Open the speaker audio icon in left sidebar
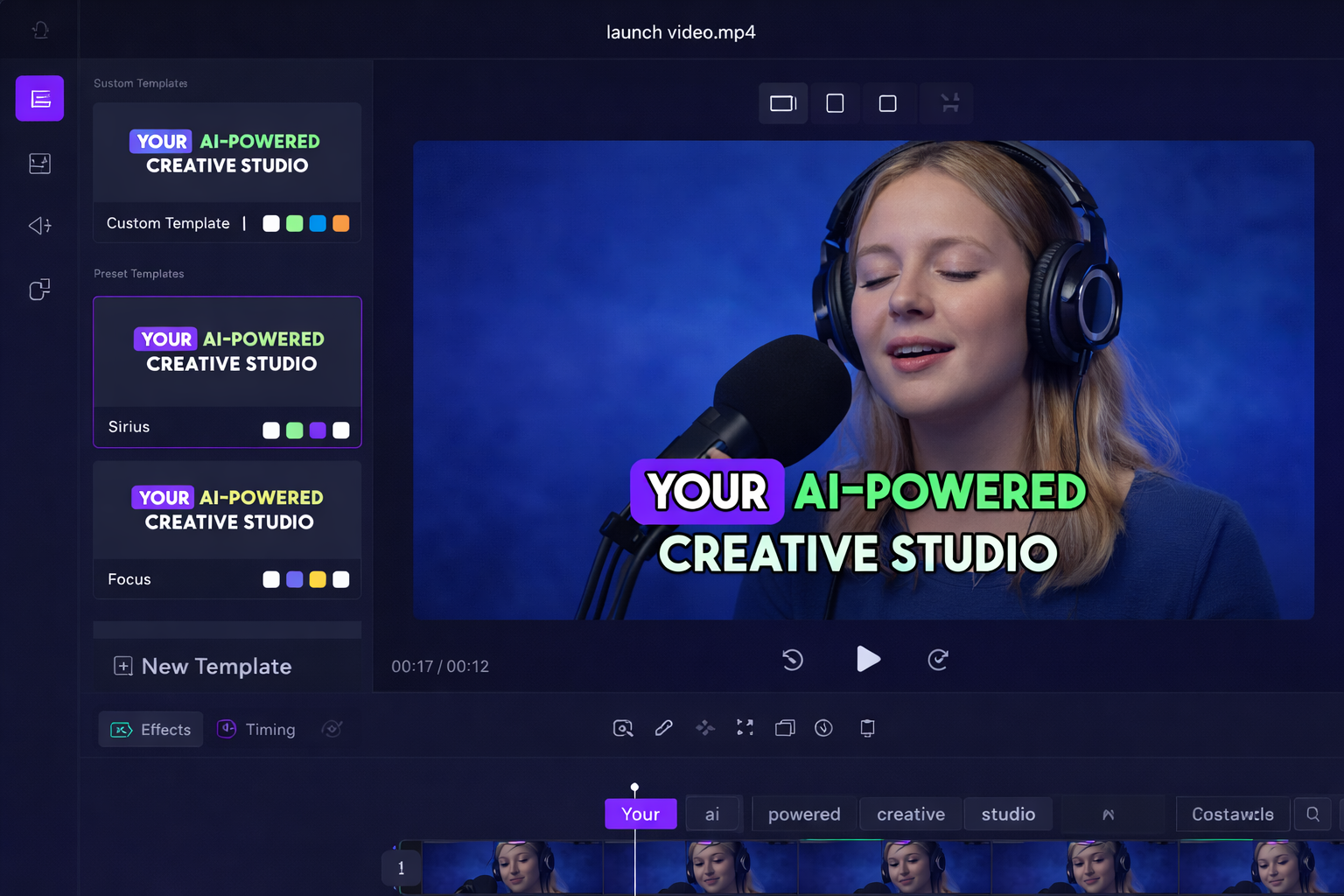 pos(39,226)
